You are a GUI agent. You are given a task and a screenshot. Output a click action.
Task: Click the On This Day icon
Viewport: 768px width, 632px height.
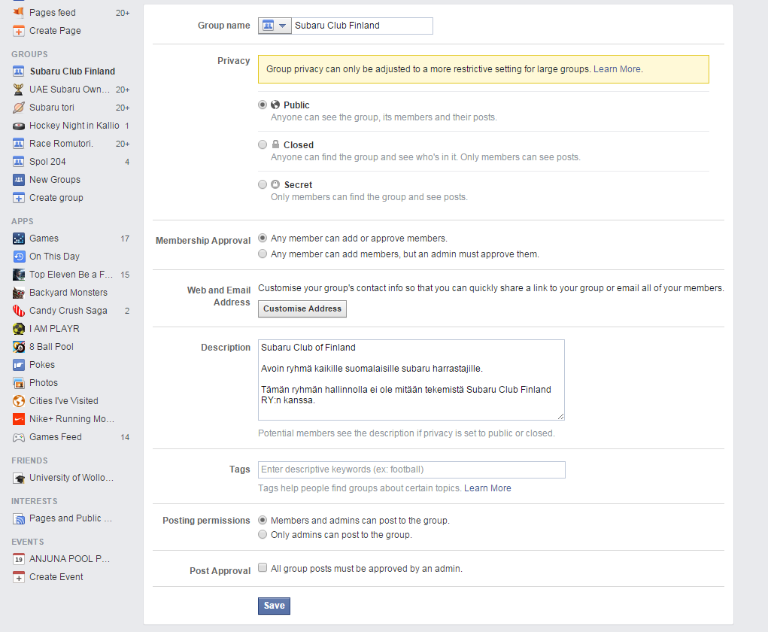(x=19, y=257)
